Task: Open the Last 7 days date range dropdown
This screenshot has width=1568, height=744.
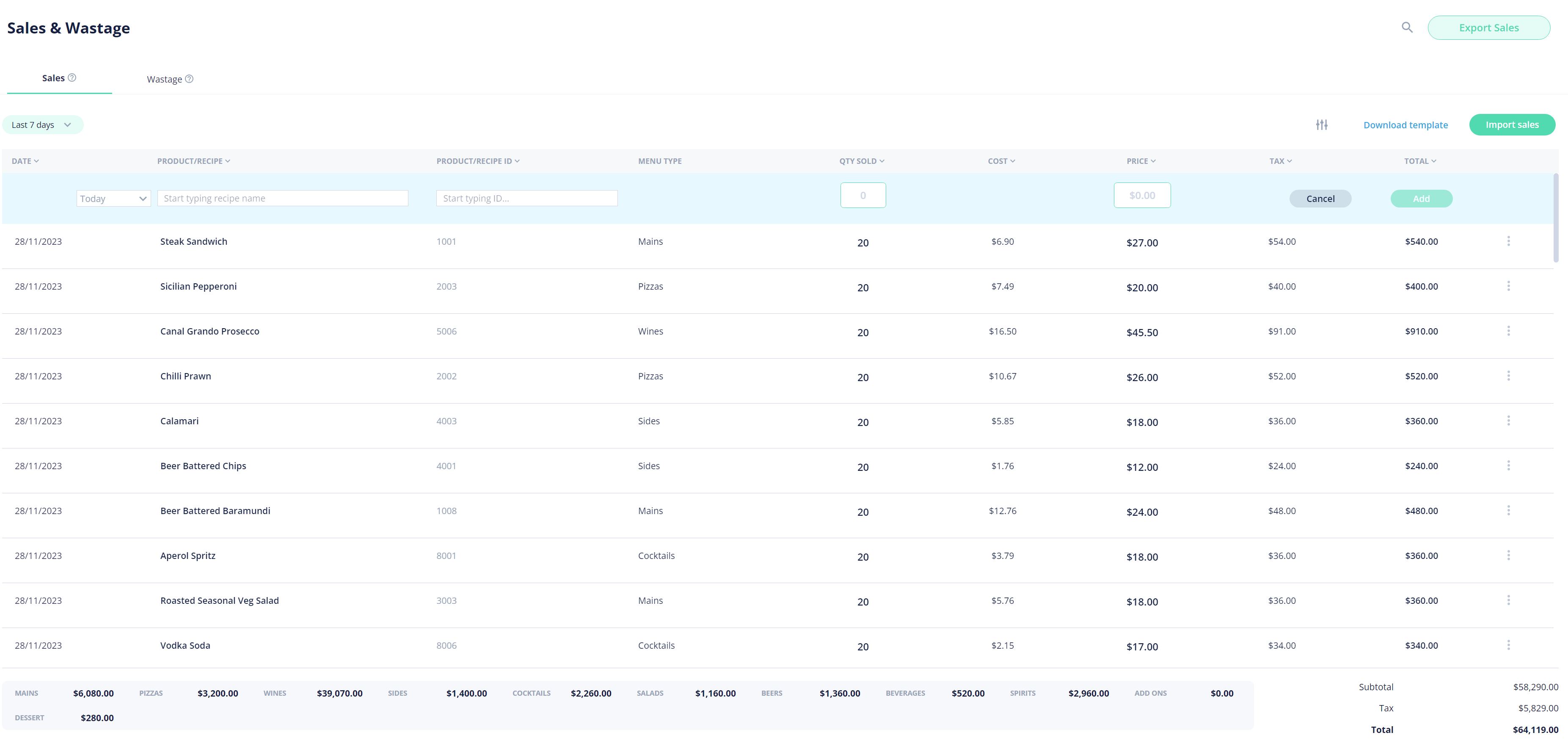Action: pos(43,124)
